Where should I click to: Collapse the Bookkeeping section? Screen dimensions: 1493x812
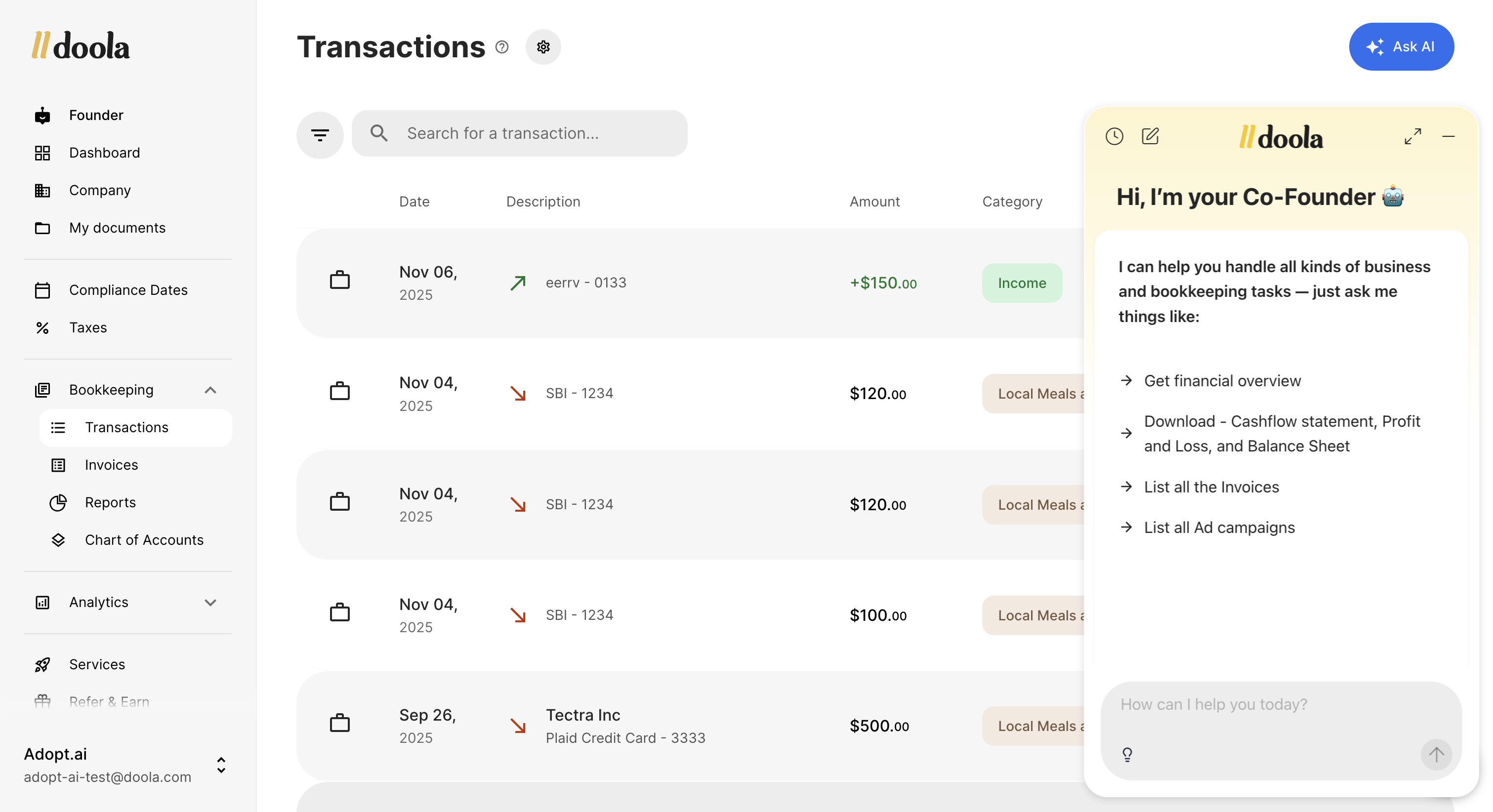pyautogui.click(x=210, y=390)
